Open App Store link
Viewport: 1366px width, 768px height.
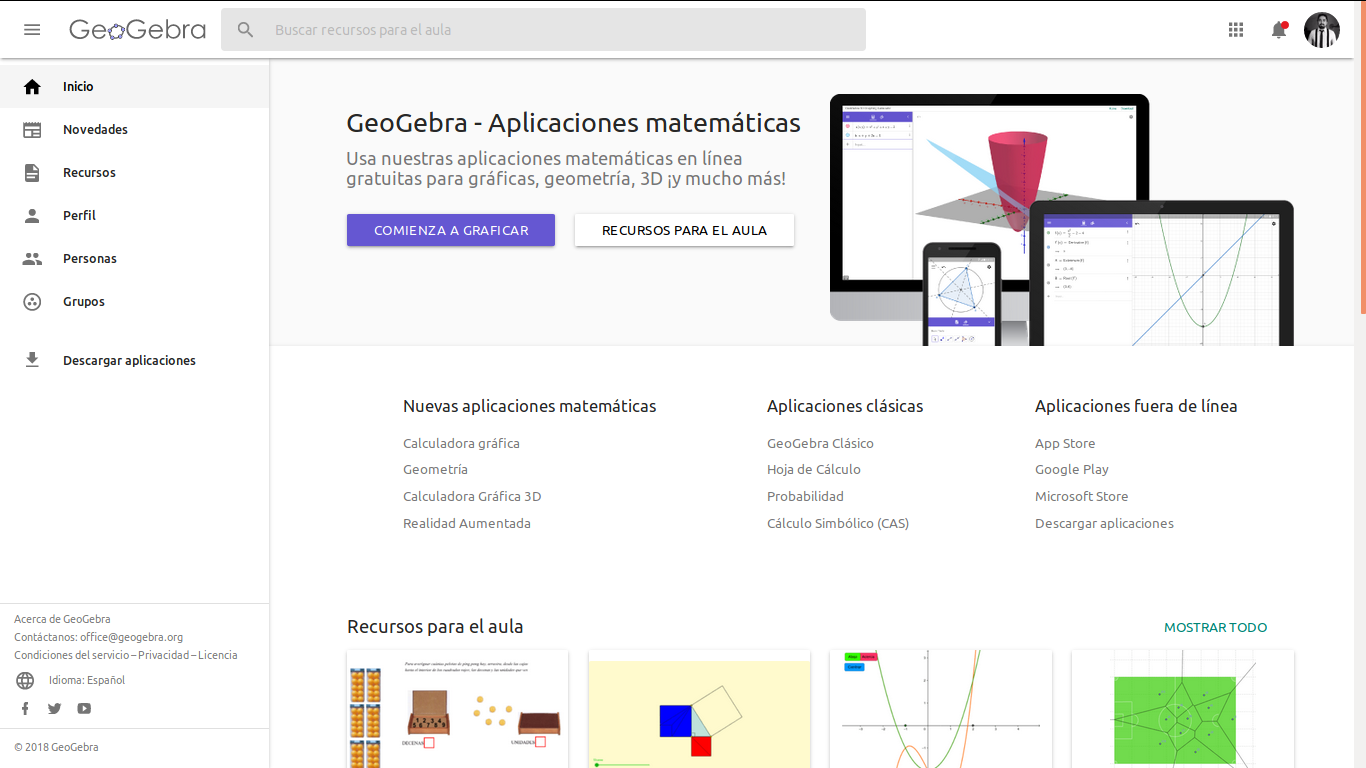click(x=1065, y=443)
